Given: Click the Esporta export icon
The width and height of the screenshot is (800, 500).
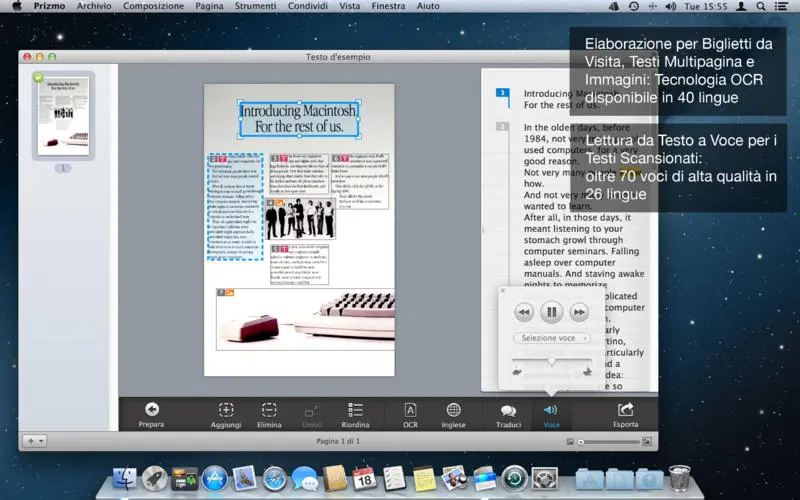Looking at the screenshot, I should pyautogui.click(x=626, y=409).
